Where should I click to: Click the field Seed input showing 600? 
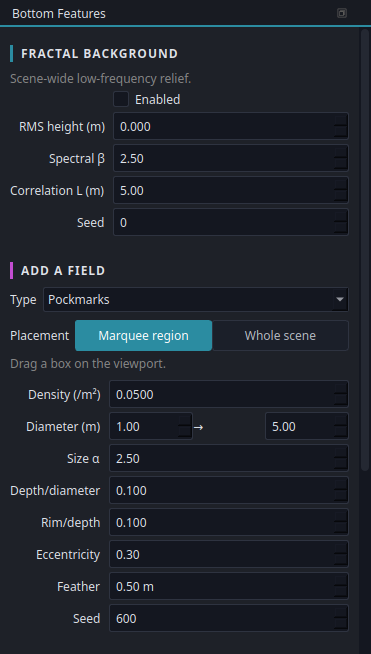[229, 619]
